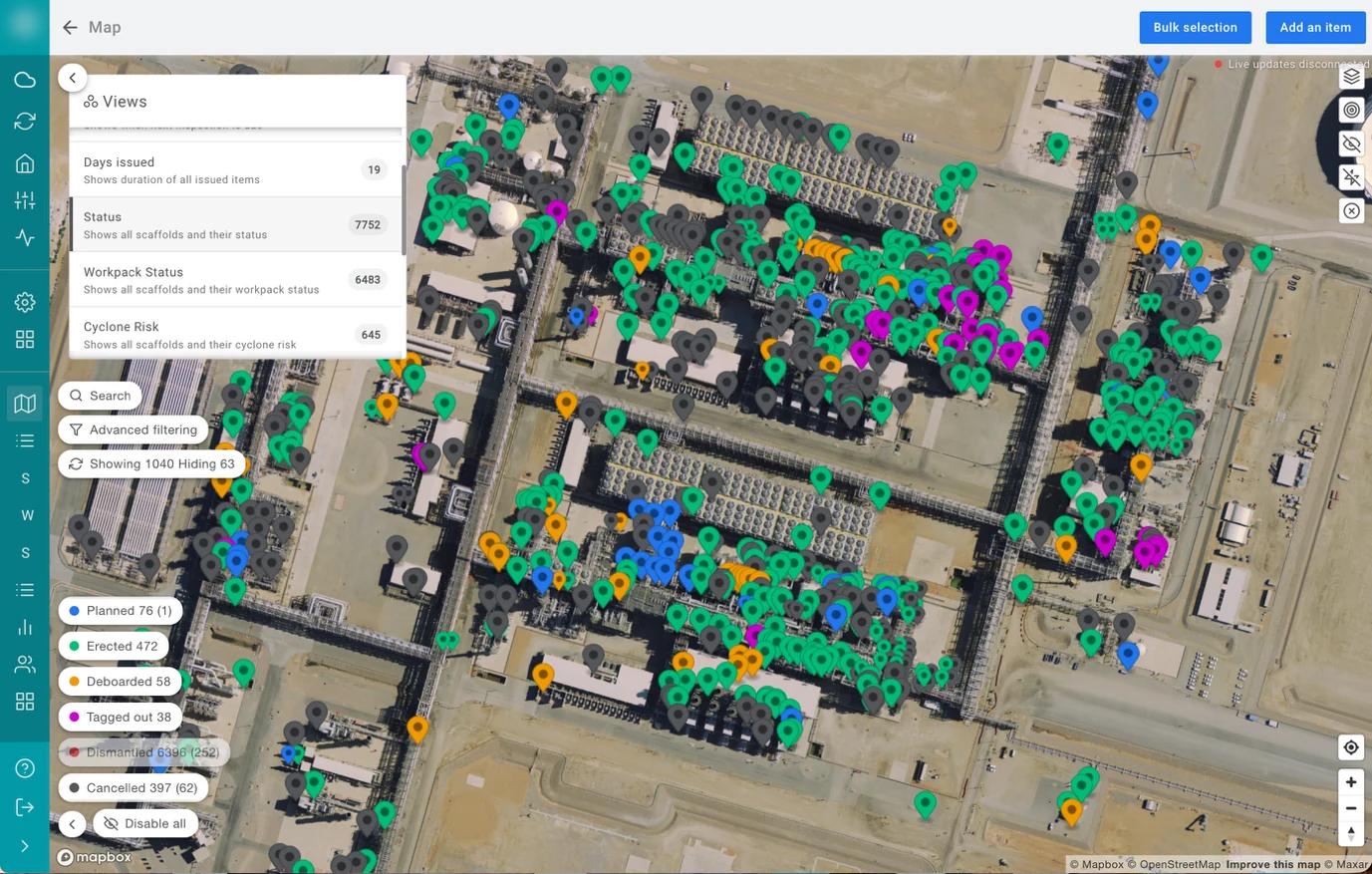Select the Days issued view
Image resolution: width=1372 pixels, height=874 pixels.
click(x=235, y=170)
